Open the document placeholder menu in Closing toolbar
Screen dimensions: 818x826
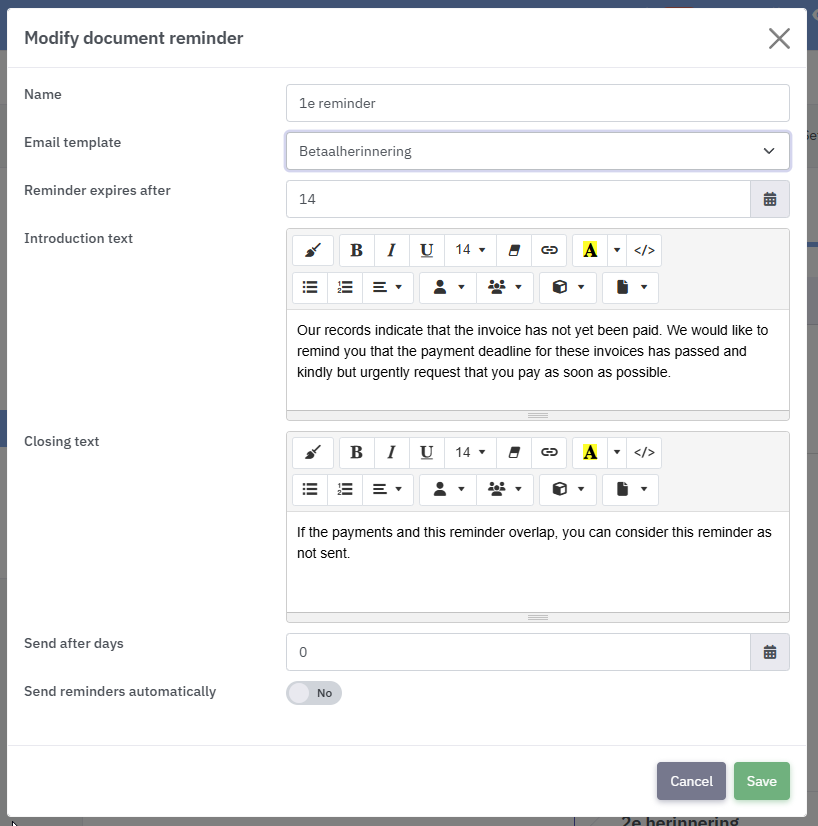tap(630, 490)
